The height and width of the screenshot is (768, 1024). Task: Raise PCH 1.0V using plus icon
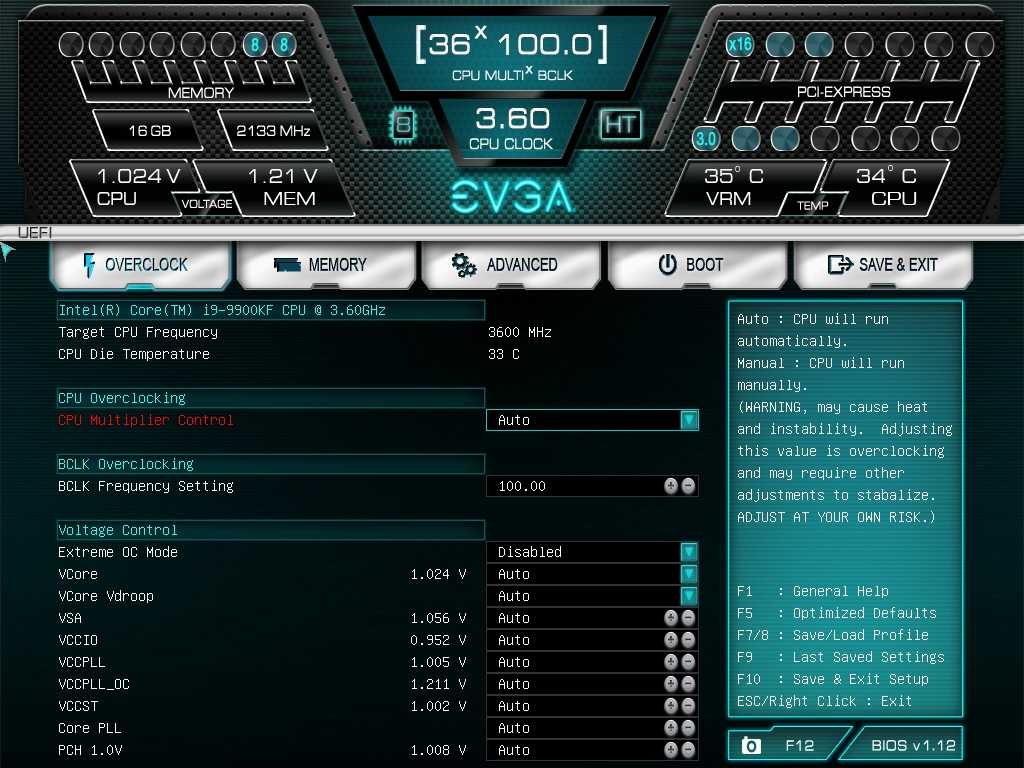click(x=671, y=750)
